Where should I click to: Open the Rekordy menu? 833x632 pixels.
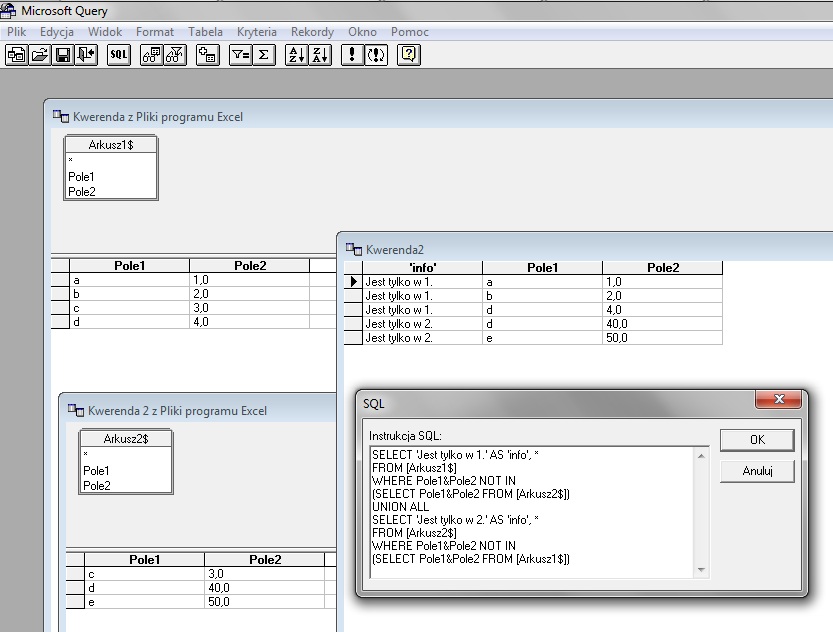click(x=312, y=32)
